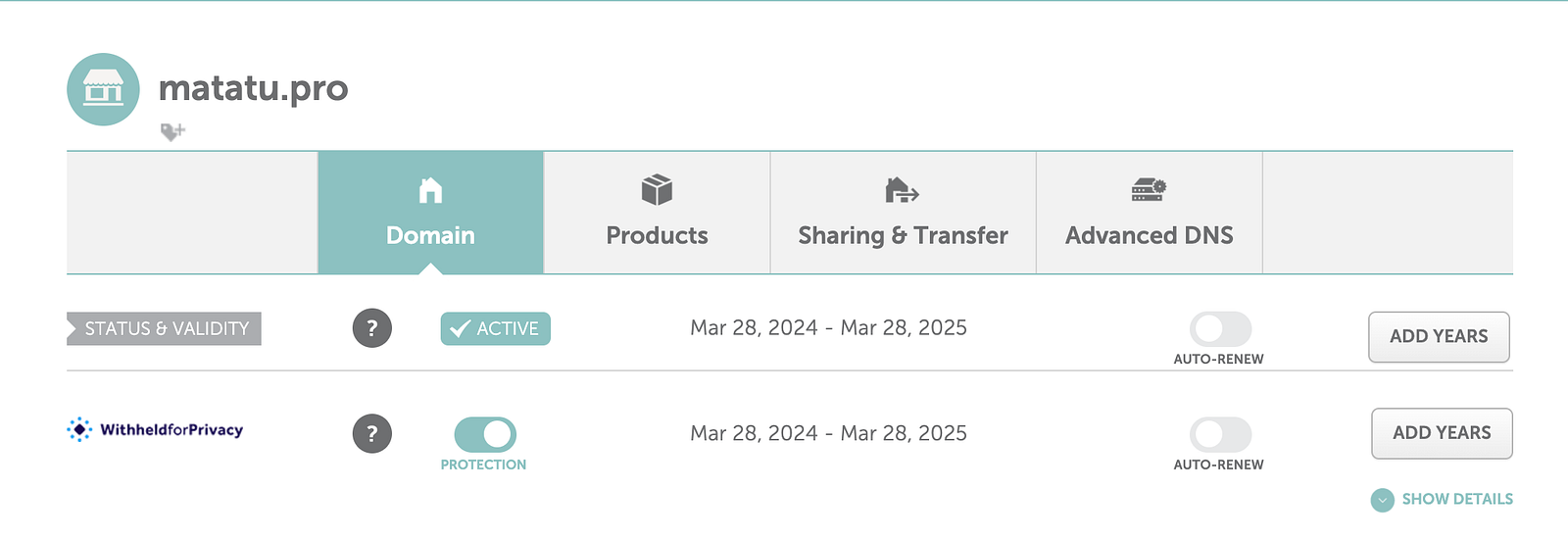Click the Products box icon
This screenshot has width=1568, height=539.
tap(657, 189)
